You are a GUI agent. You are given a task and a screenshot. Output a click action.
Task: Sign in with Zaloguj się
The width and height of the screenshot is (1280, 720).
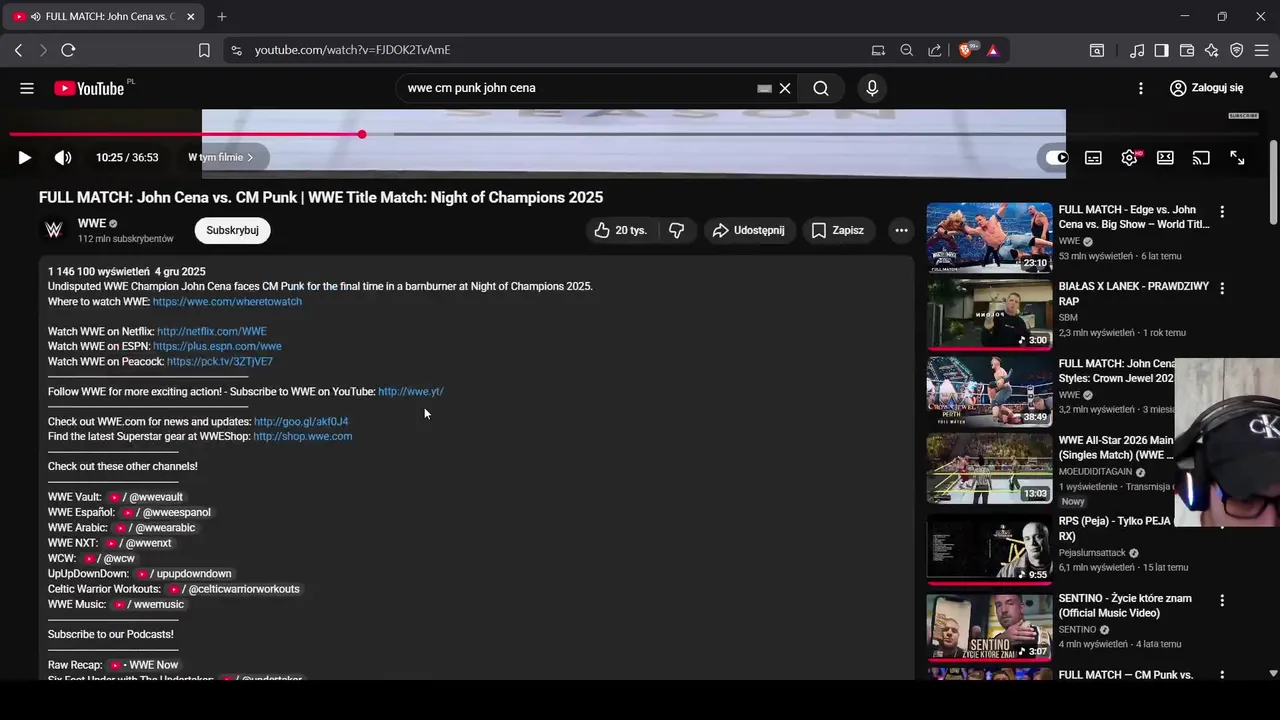[1206, 88]
